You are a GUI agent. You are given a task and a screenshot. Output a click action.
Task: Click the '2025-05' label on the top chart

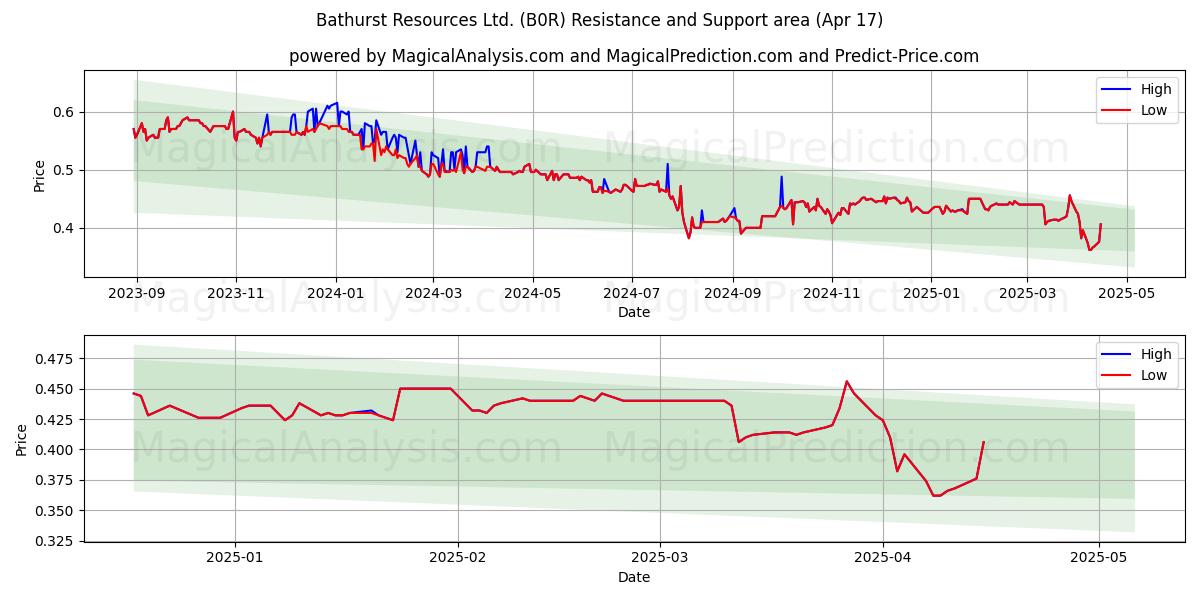1127,293
